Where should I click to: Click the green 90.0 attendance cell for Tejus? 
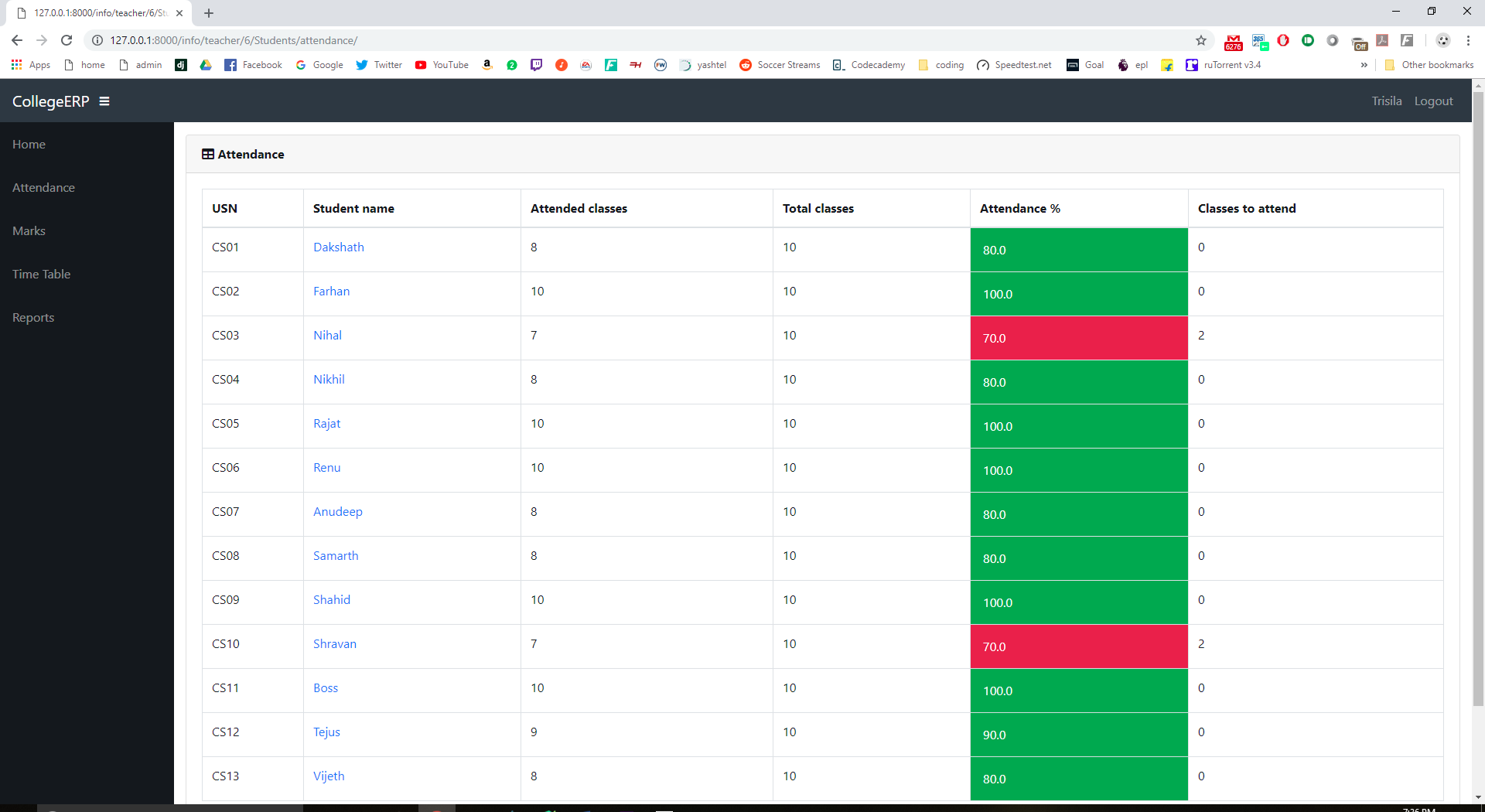pos(1079,735)
